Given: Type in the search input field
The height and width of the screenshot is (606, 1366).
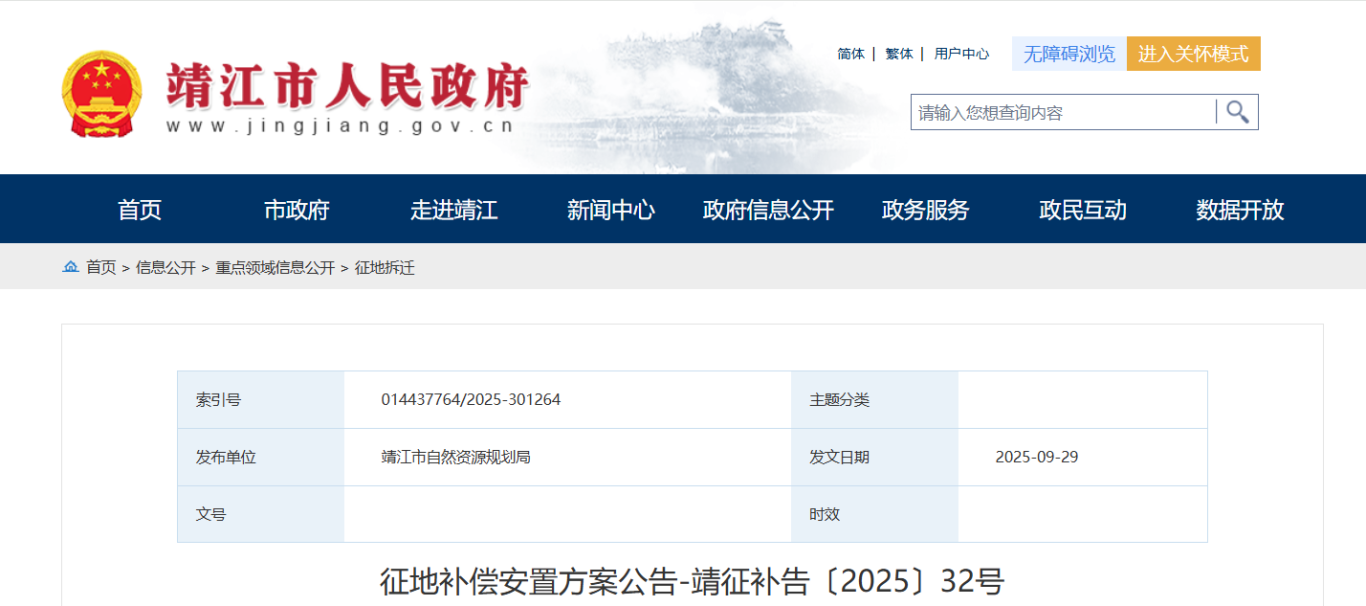Looking at the screenshot, I should 1060,113.
